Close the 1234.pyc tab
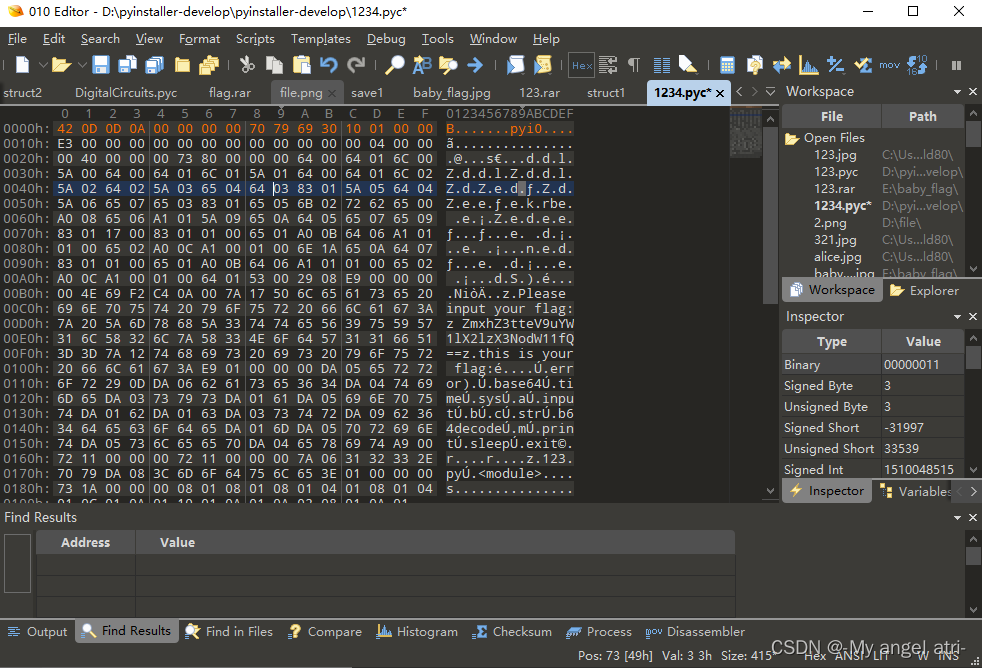This screenshot has width=982, height=668. pos(720,93)
